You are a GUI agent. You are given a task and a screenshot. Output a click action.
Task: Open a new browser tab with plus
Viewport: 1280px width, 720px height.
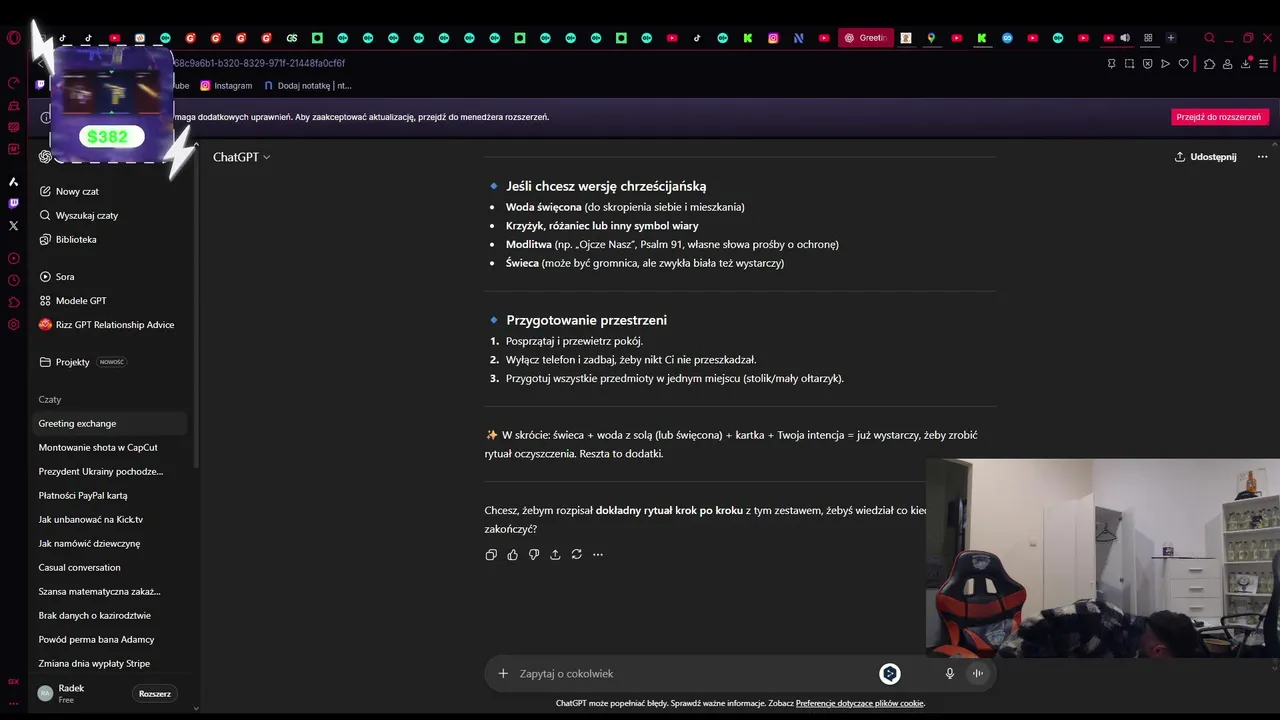point(1171,38)
